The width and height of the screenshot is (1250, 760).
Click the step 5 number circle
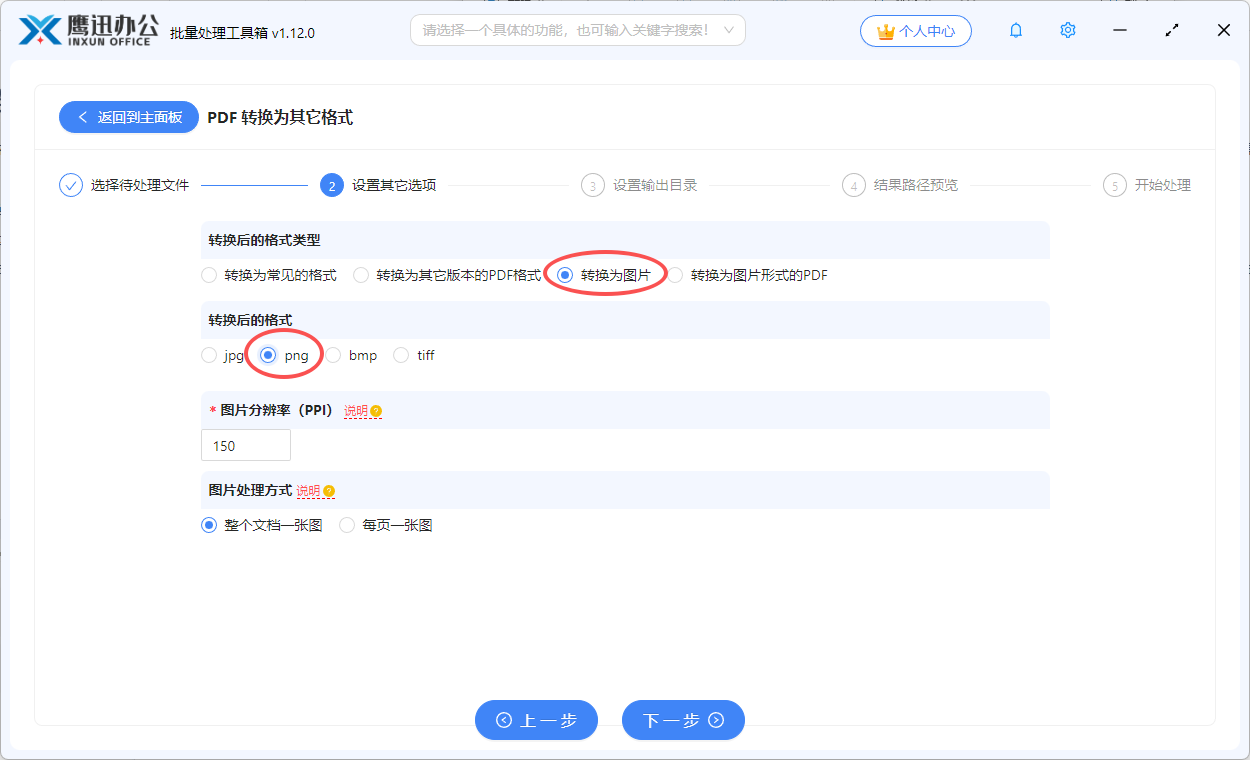tap(1115, 185)
